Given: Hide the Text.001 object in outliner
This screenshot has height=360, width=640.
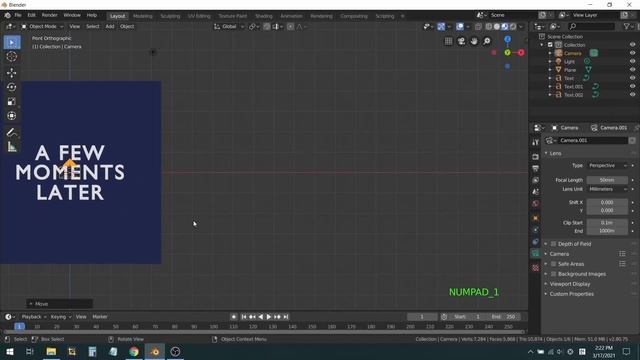Looking at the screenshot, I should 632,87.
